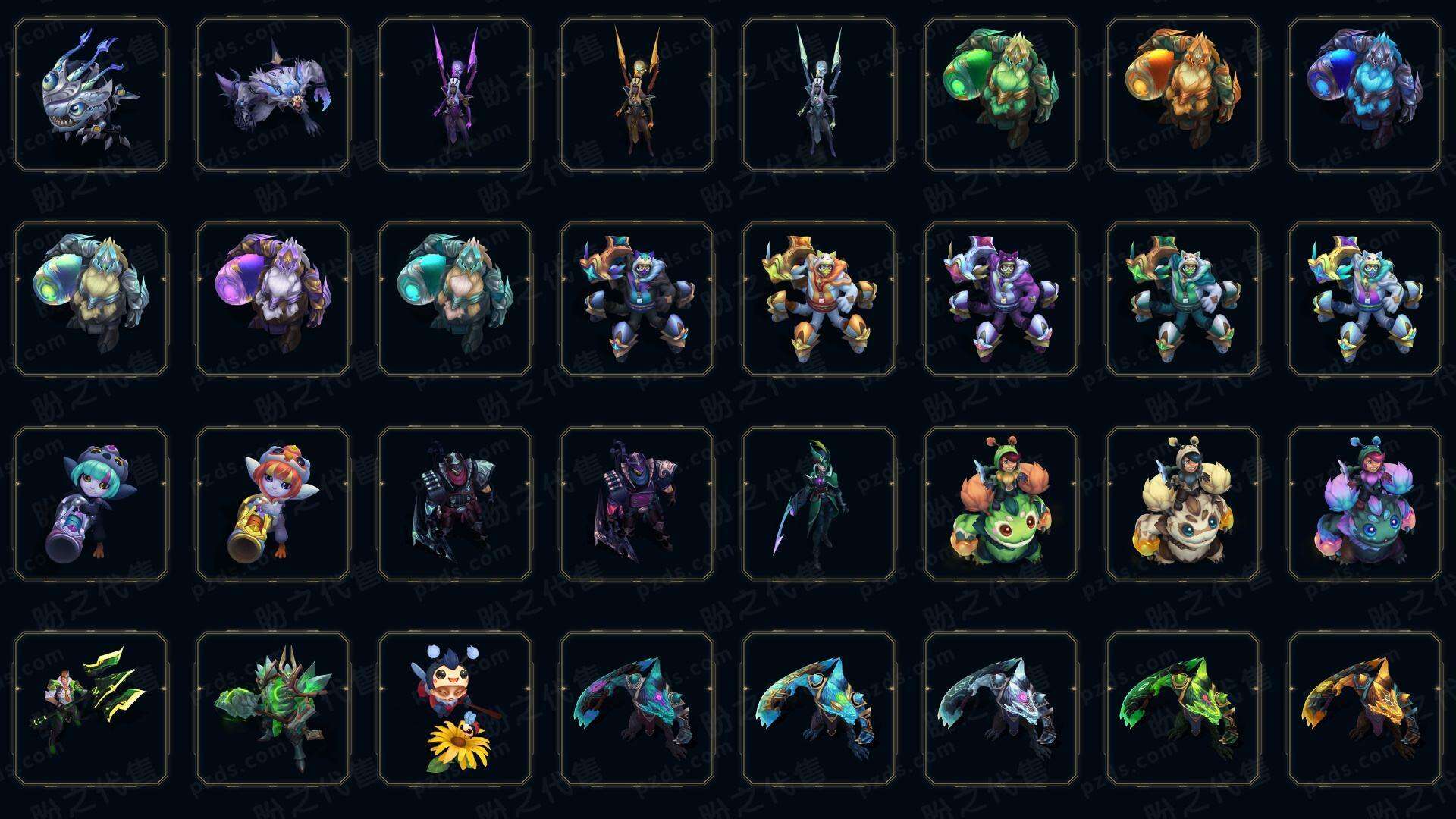Pick the green hooded scythe assassin skin

pyautogui.click(x=819, y=504)
